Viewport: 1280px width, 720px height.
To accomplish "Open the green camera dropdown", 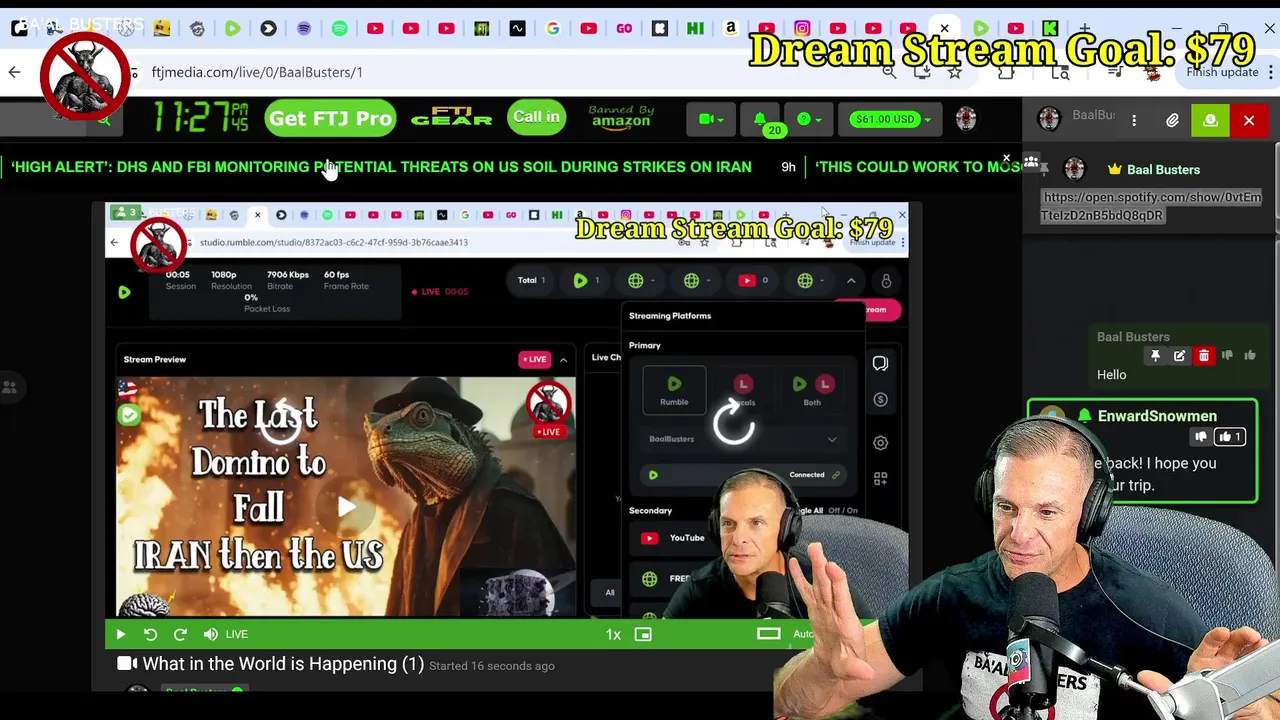I will click(711, 119).
